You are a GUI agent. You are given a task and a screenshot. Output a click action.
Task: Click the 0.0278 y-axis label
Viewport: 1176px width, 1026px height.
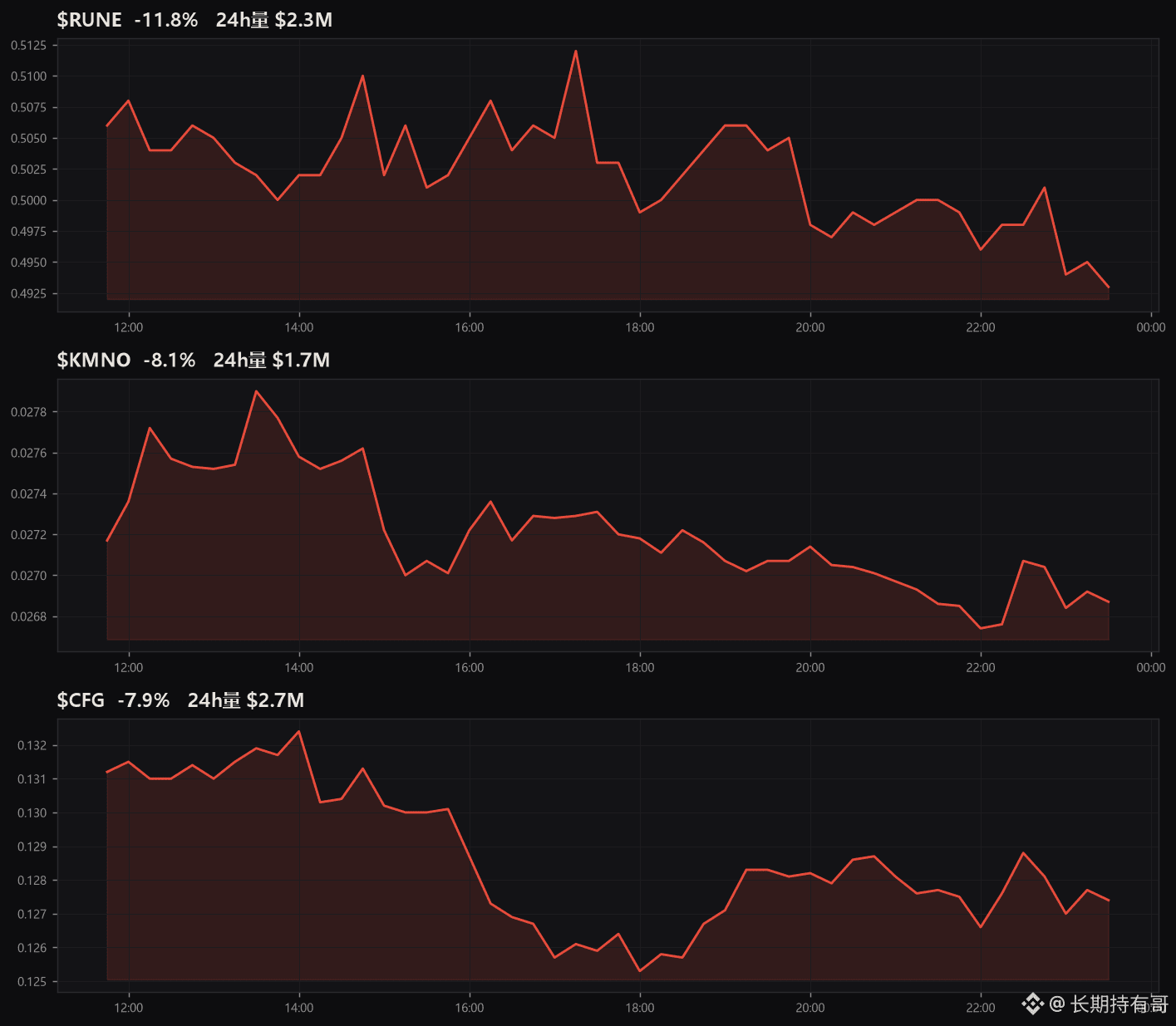click(28, 412)
